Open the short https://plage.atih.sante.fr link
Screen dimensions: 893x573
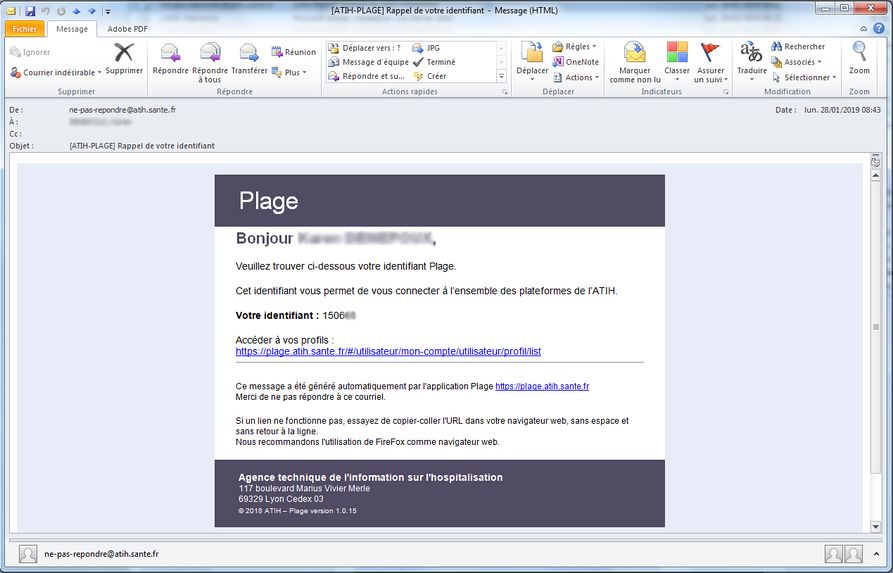click(x=542, y=386)
